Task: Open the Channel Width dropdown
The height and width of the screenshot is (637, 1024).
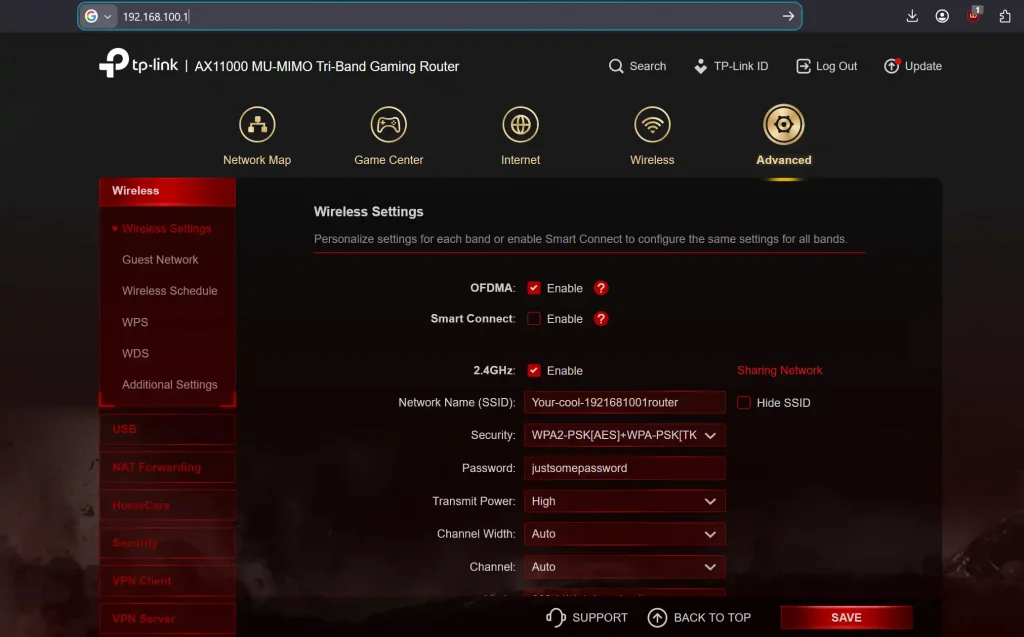Action: pos(624,534)
